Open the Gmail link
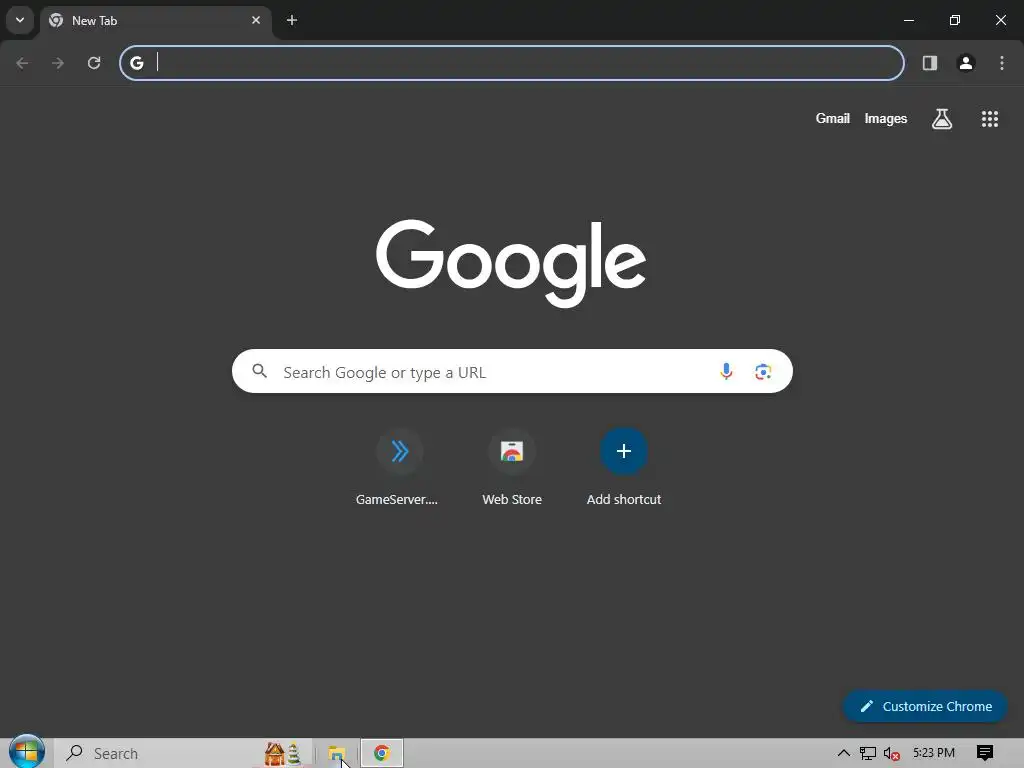This screenshot has width=1024, height=768. click(833, 118)
